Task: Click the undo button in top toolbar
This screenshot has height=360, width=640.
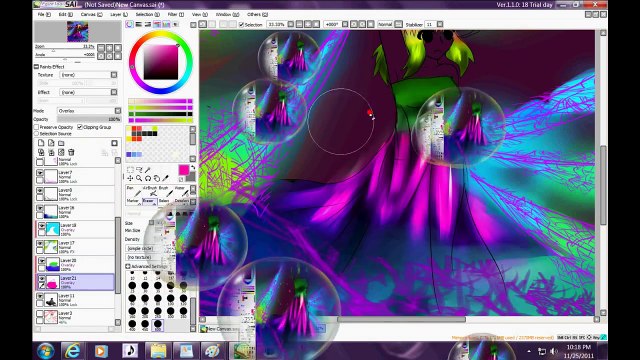Action: 202,24
